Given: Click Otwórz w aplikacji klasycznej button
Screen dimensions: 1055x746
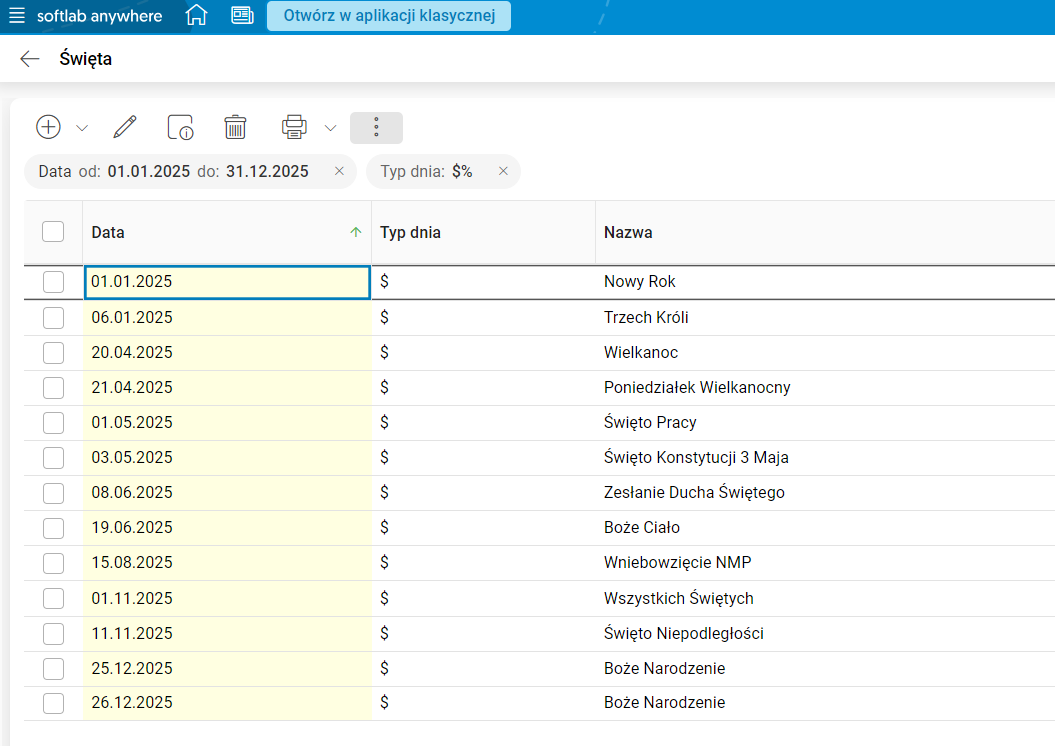Looking at the screenshot, I should tap(388, 16).
